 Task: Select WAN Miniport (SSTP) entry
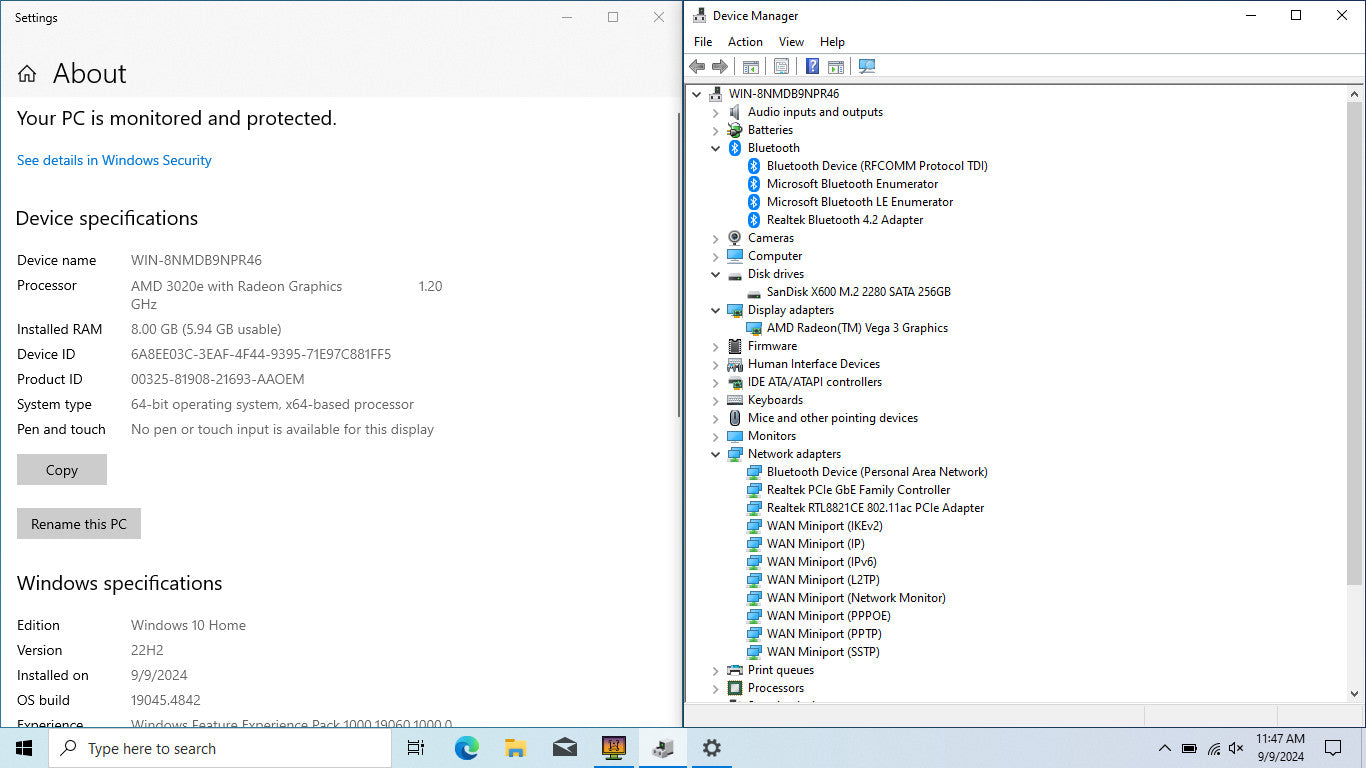823,652
